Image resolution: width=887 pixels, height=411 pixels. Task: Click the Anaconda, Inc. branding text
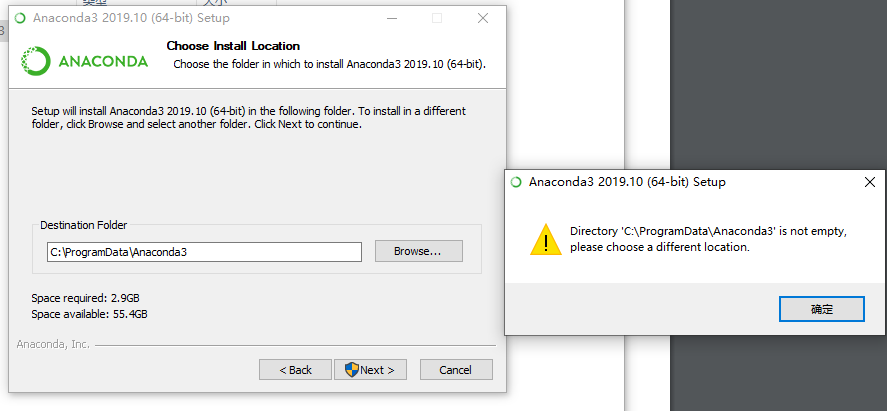click(x=53, y=344)
